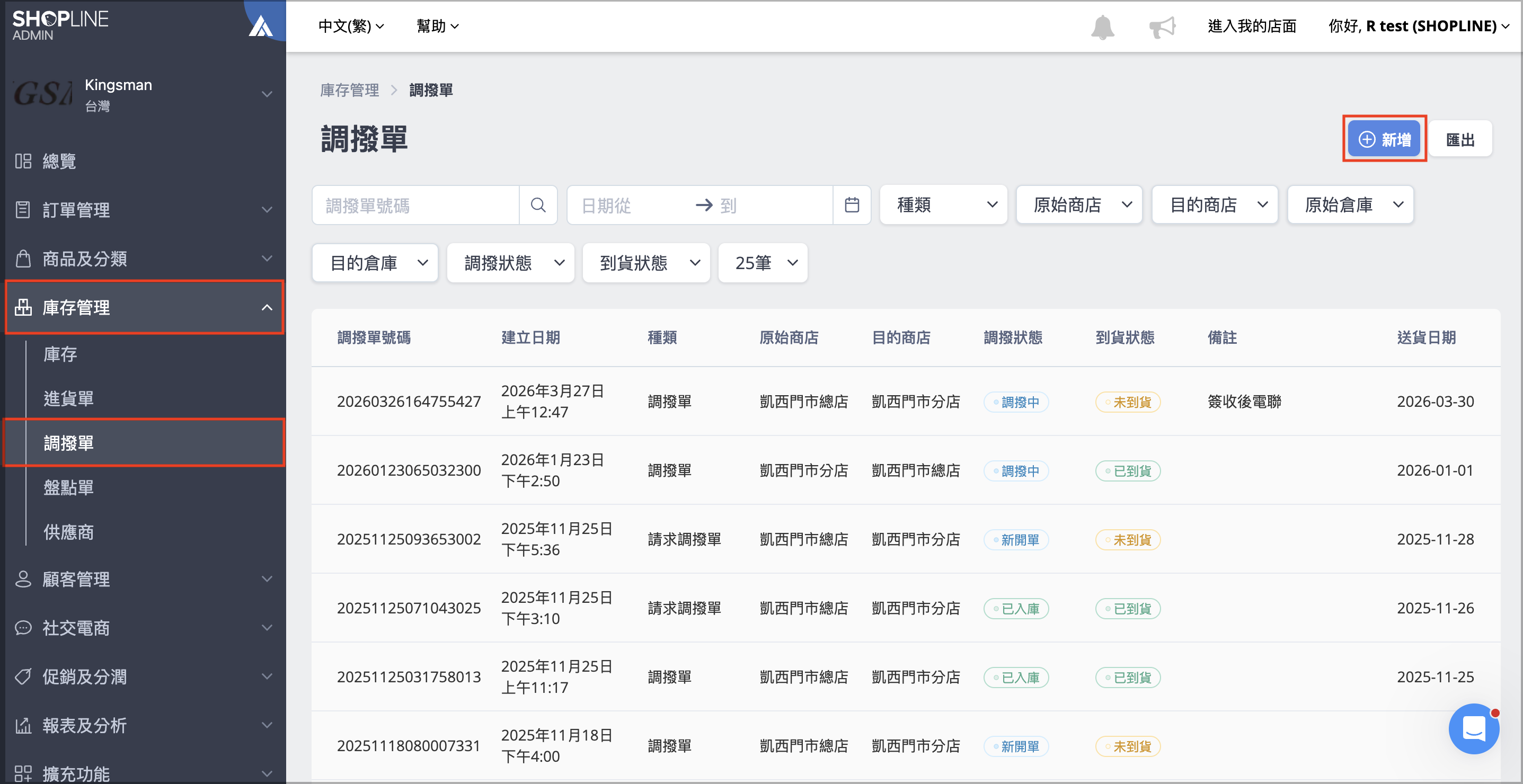The width and height of the screenshot is (1523, 784).
Task: Expand the Kingsman store switcher
Action: coord(267,94)
